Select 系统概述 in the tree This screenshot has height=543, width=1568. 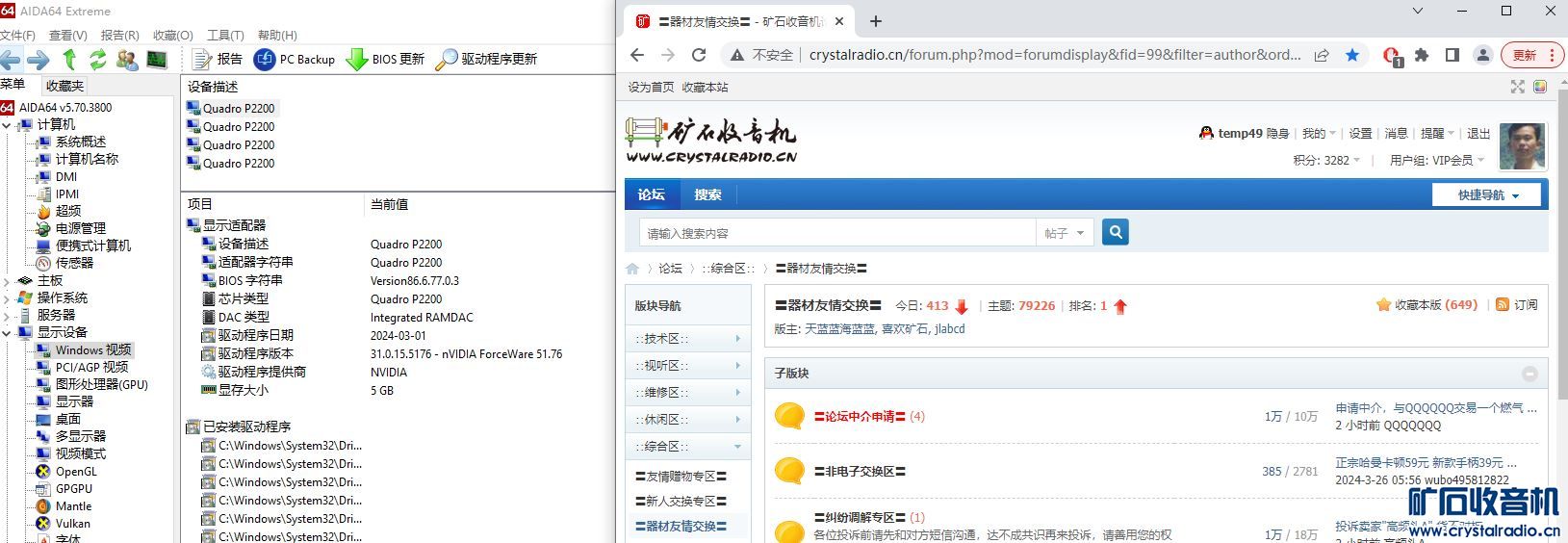(81, 142)
